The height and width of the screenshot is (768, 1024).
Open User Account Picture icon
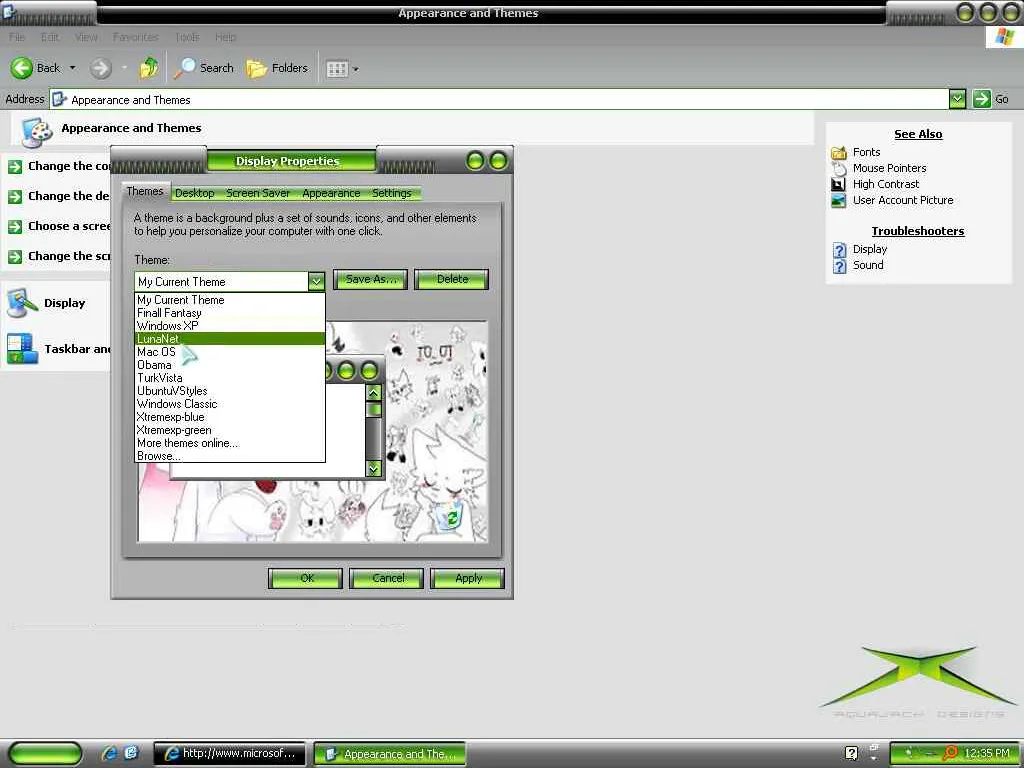click(839, 200)
